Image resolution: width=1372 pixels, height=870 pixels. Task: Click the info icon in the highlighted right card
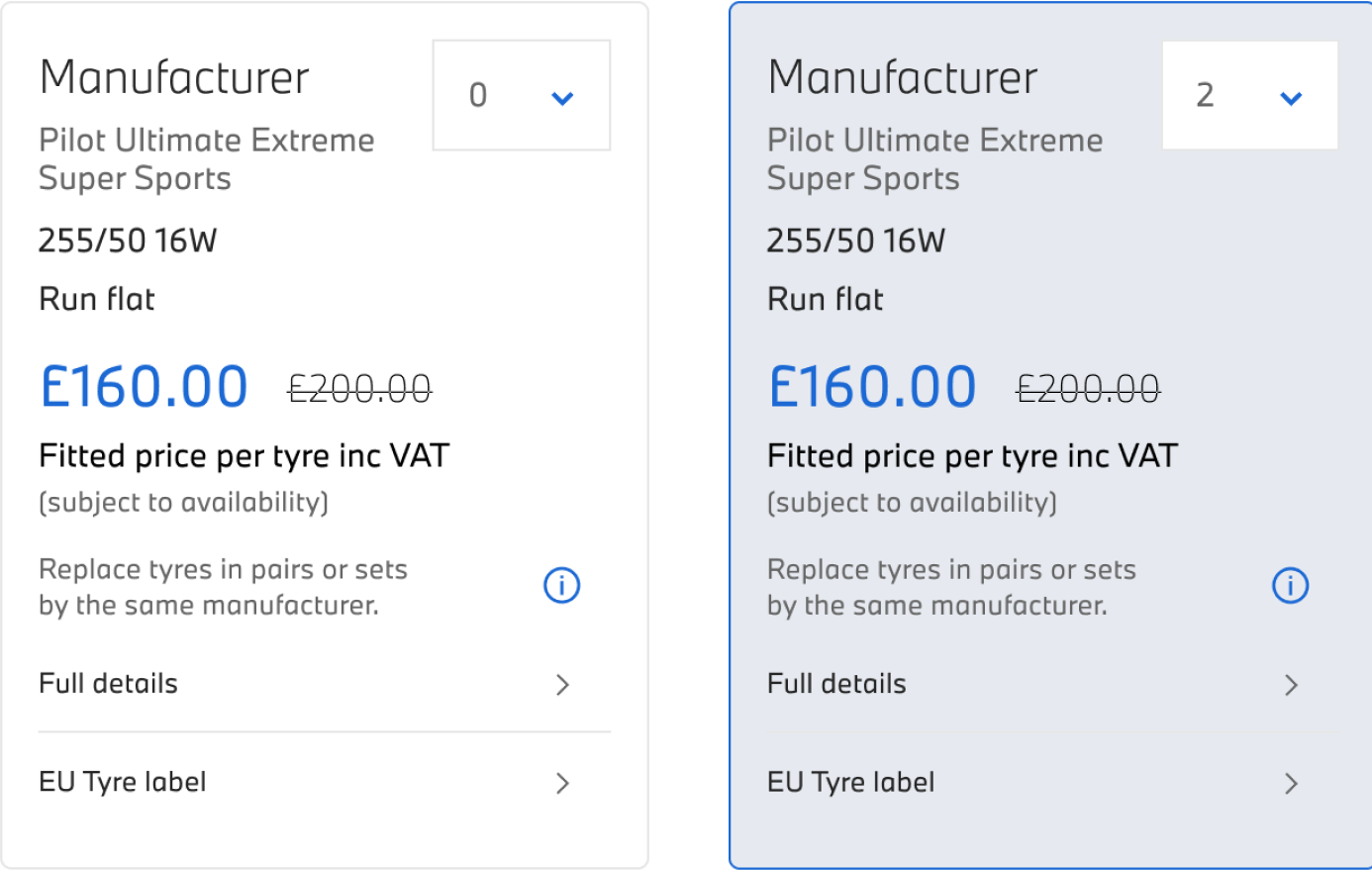1290,586
